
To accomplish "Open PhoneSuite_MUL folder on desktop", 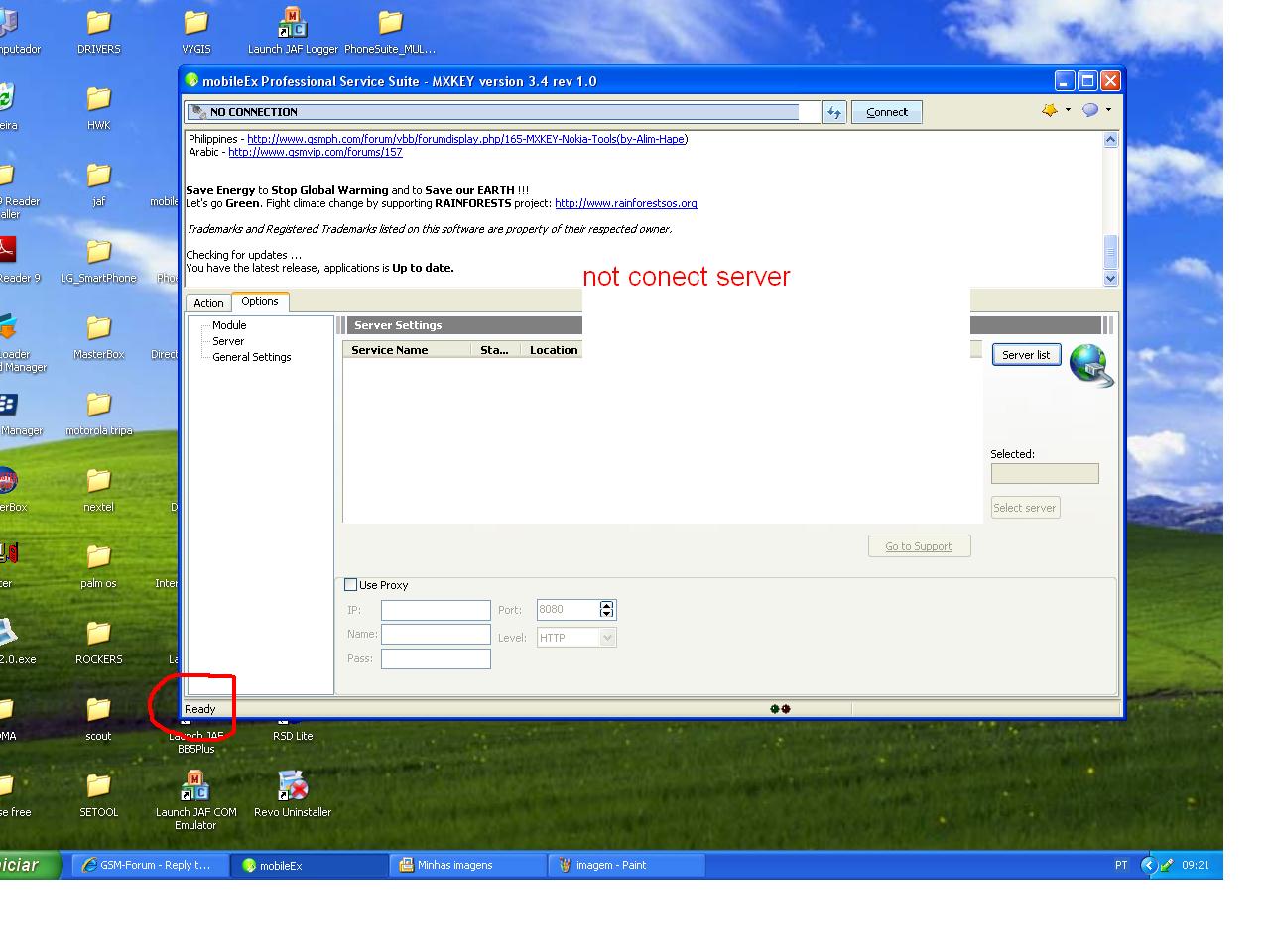I will [390, 31].
